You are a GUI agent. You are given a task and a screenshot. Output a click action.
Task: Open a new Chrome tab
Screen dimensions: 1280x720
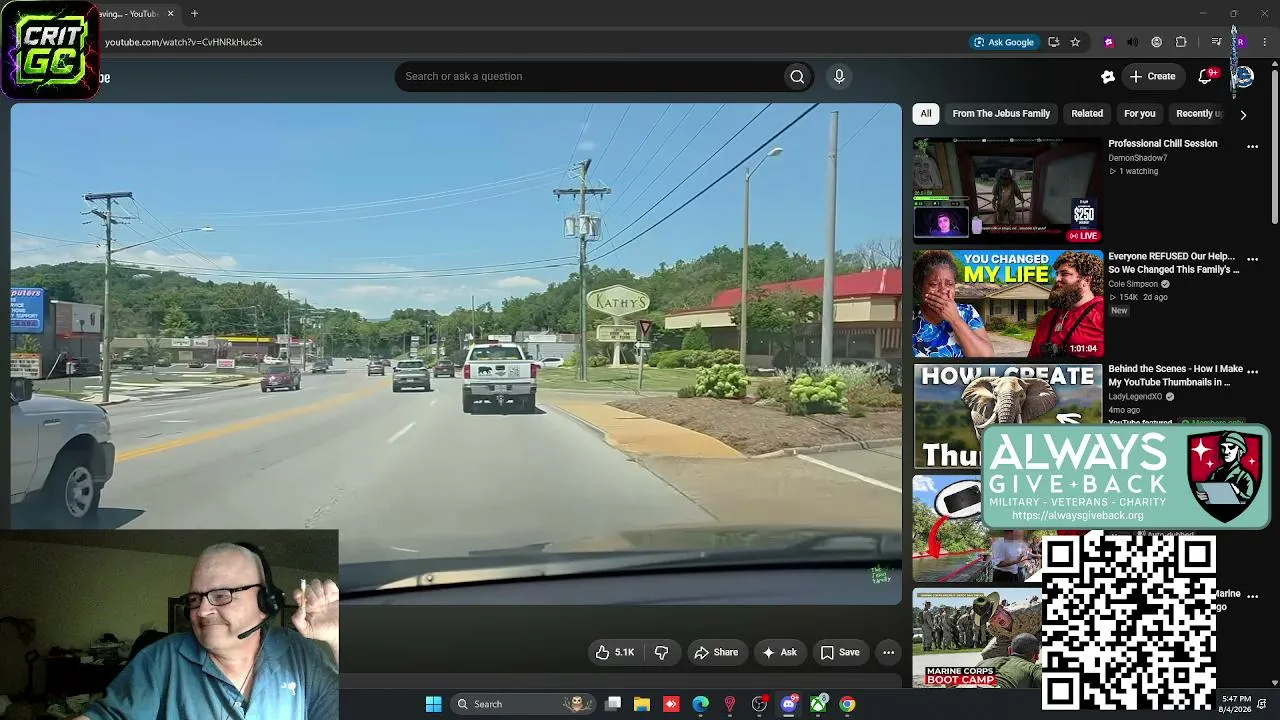coord(194,14)
